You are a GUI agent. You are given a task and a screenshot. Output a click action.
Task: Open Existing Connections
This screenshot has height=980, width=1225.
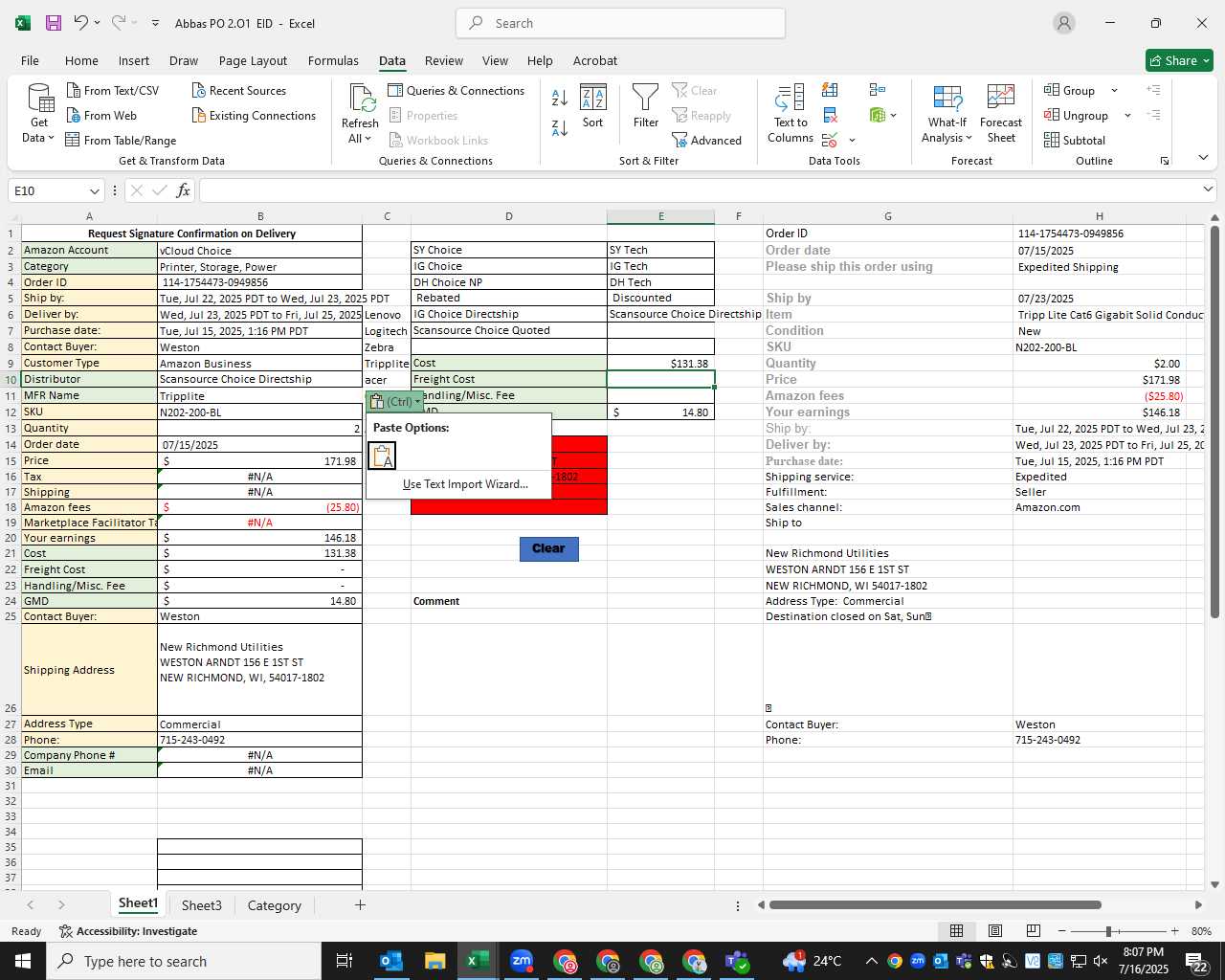(x=254, y=115)
